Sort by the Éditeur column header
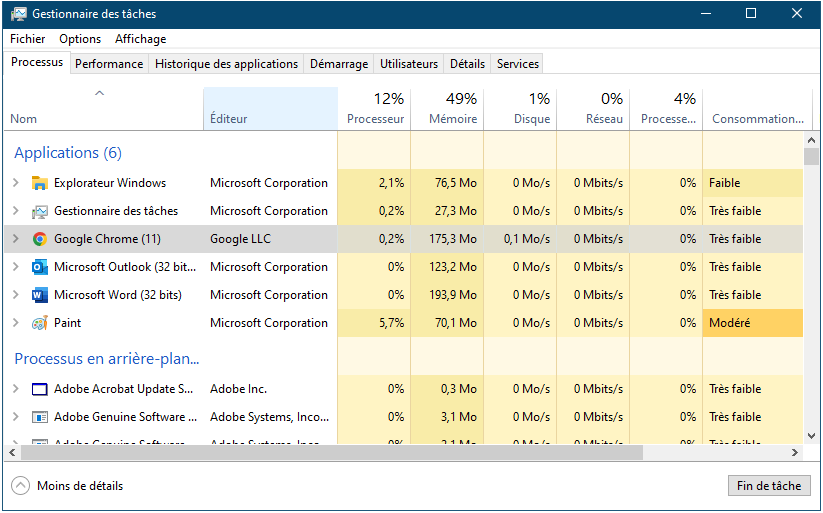Image resolution: width=823 pixels, height=513 pixels. pyautogui.click(x=270, y=109)
